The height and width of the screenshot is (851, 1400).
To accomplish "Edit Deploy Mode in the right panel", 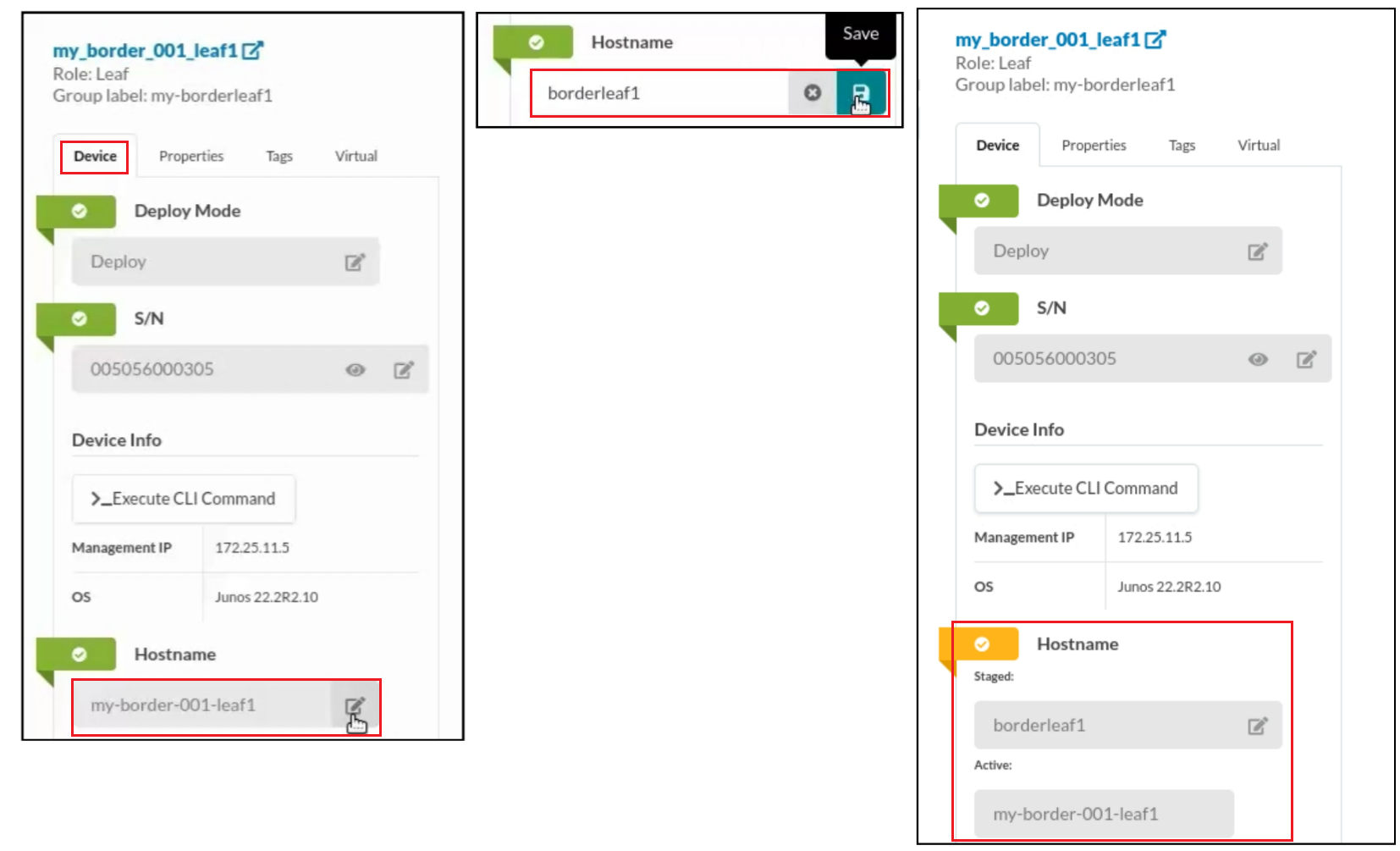I will [x=1257, y=251].
